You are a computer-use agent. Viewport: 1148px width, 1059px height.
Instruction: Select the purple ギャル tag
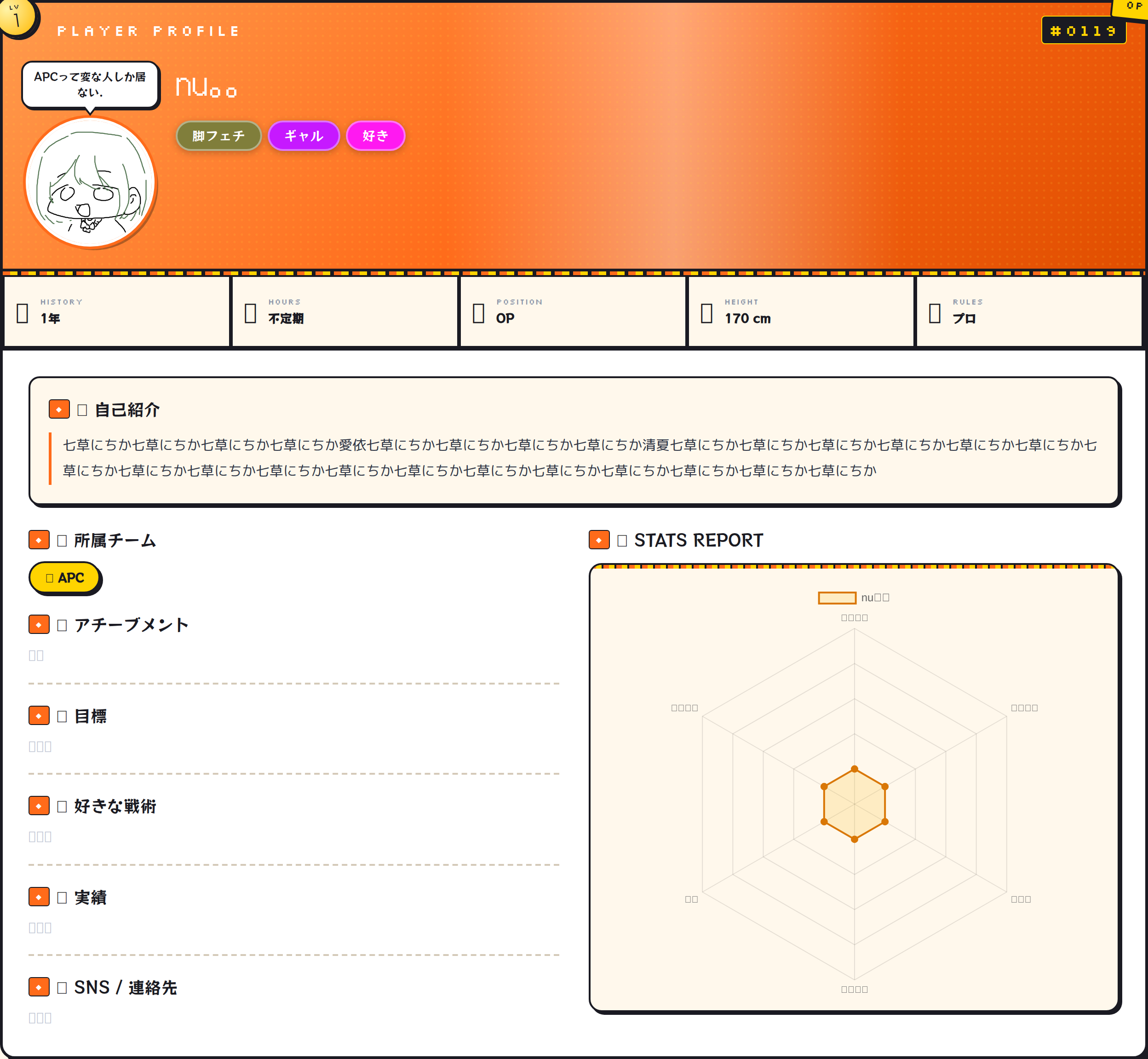click(x=304, y=136)
